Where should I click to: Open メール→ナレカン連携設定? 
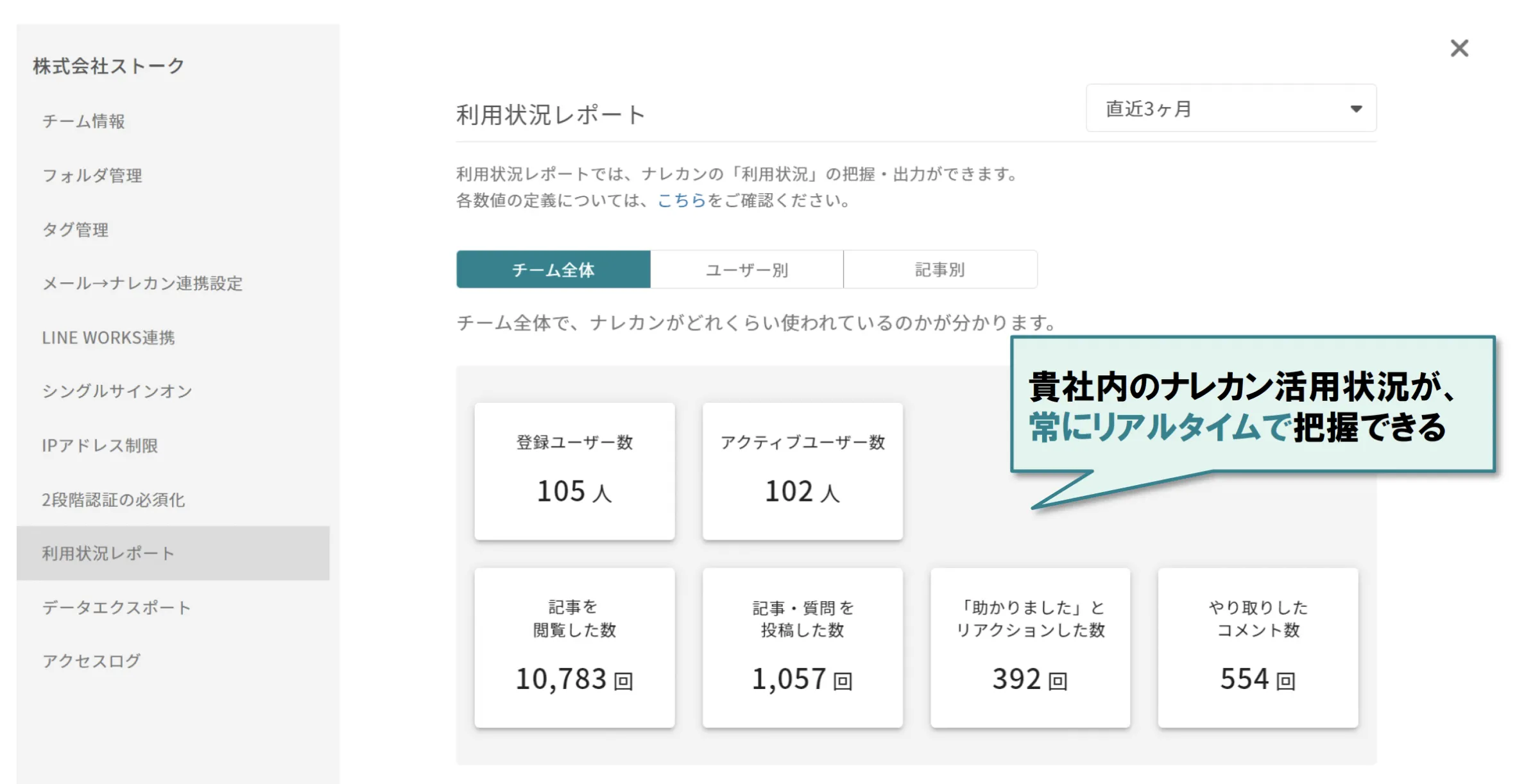(x=142, y=284)
